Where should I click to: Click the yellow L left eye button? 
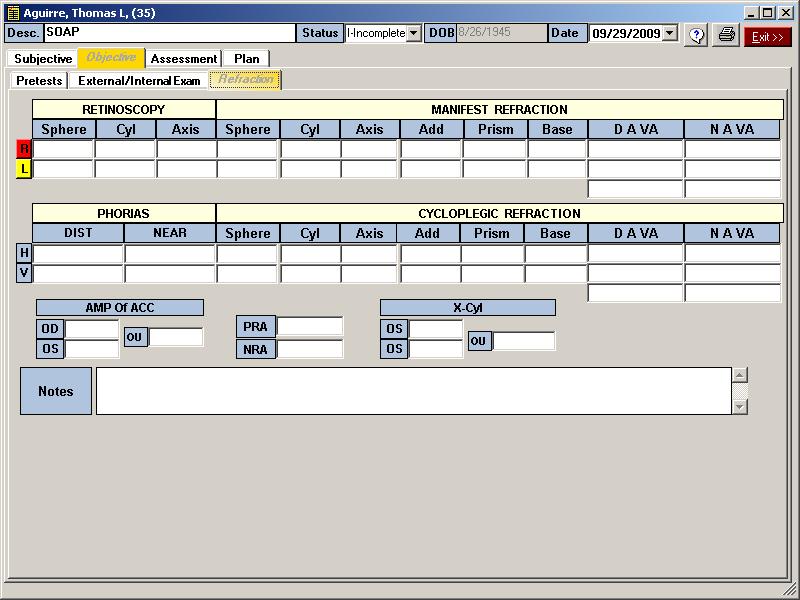tap(25, 169)
